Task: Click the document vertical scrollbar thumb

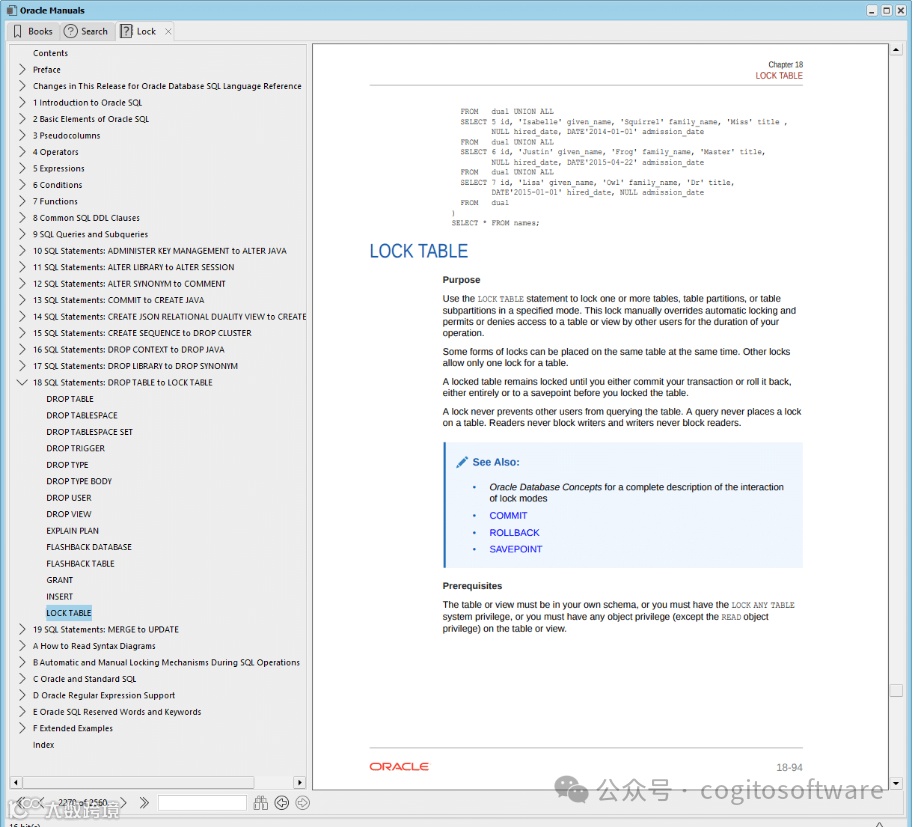Action: [896, 690]
